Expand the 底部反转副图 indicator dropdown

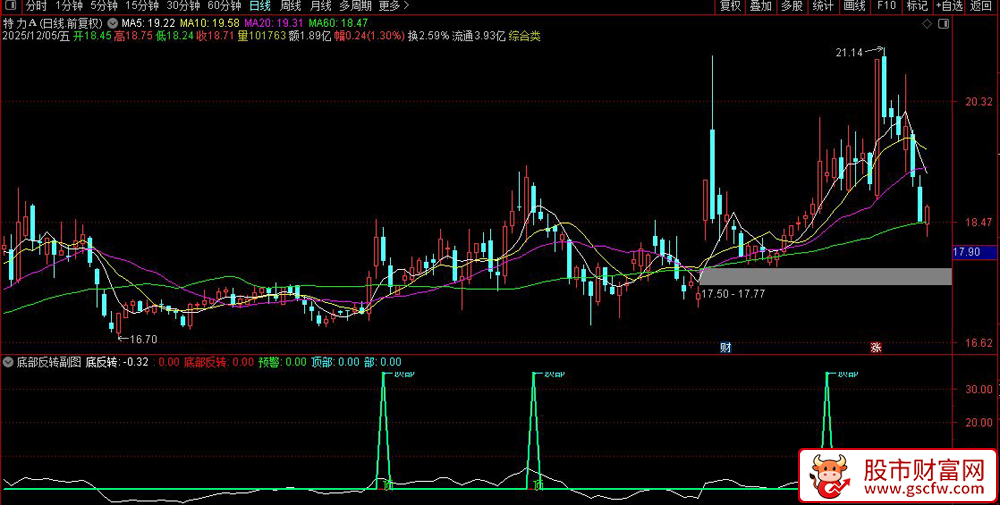coord(8,362)
